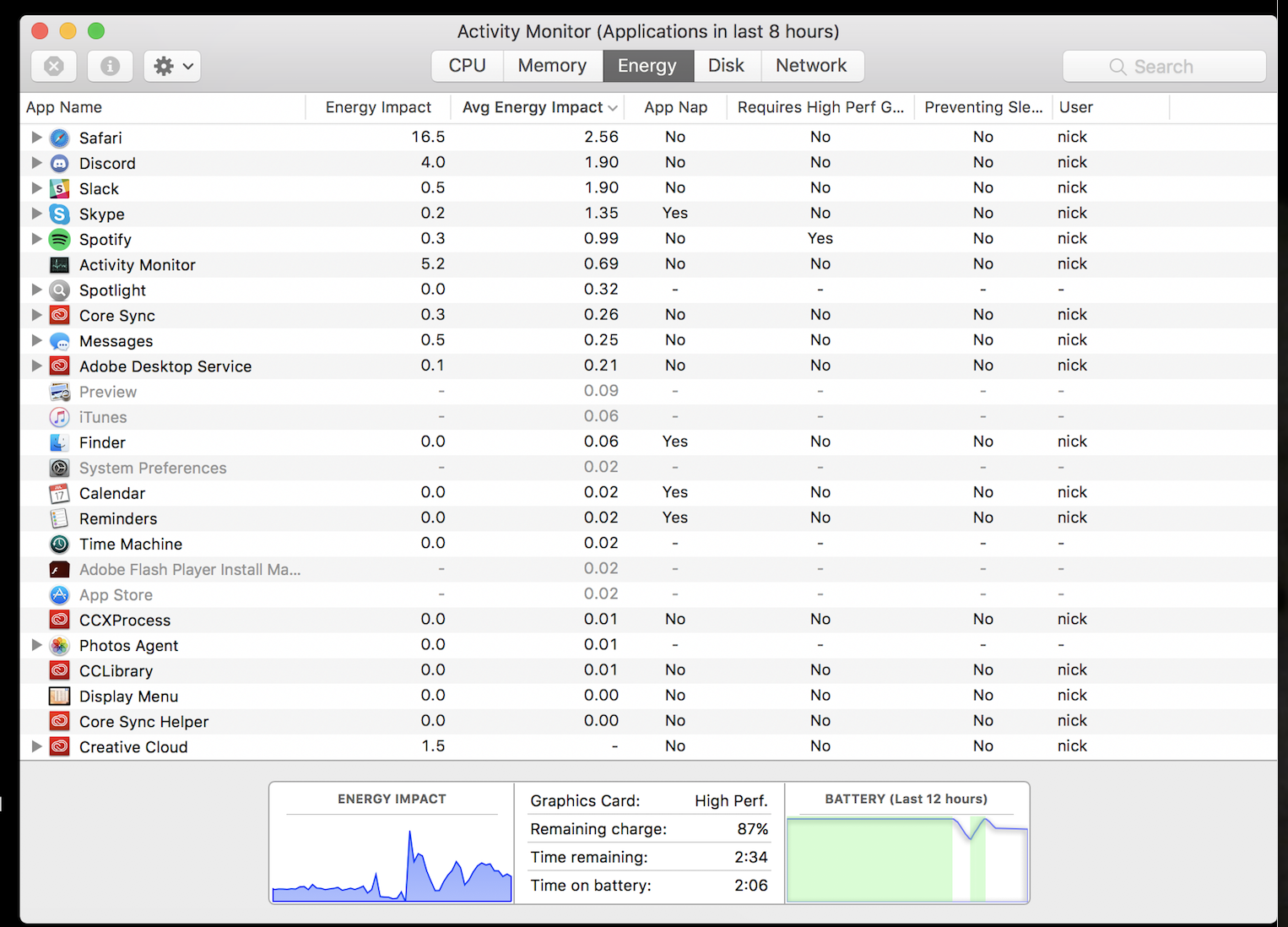Expand the Safari process disclosure triangle
Image resolution: width=1288 pixels, height=927 pixels.
tap(36, 137)
